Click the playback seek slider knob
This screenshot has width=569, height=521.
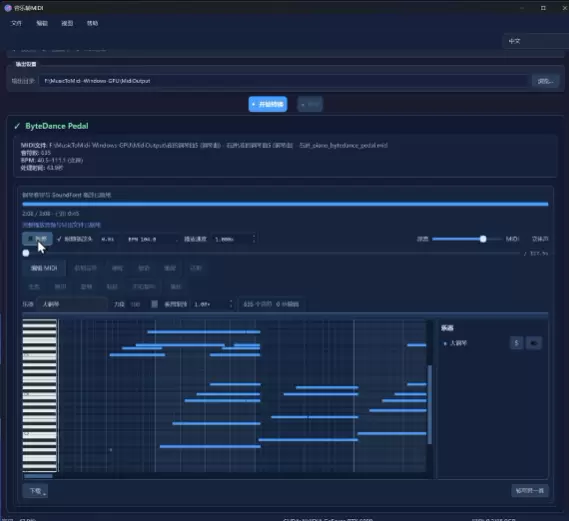click(26, 253)
